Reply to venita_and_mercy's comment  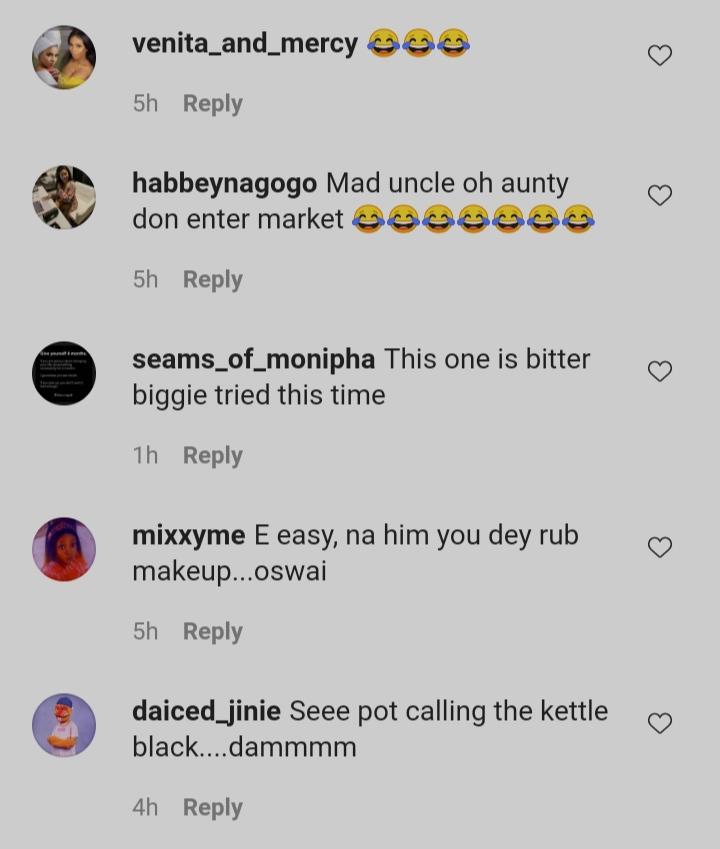[212, 104]
